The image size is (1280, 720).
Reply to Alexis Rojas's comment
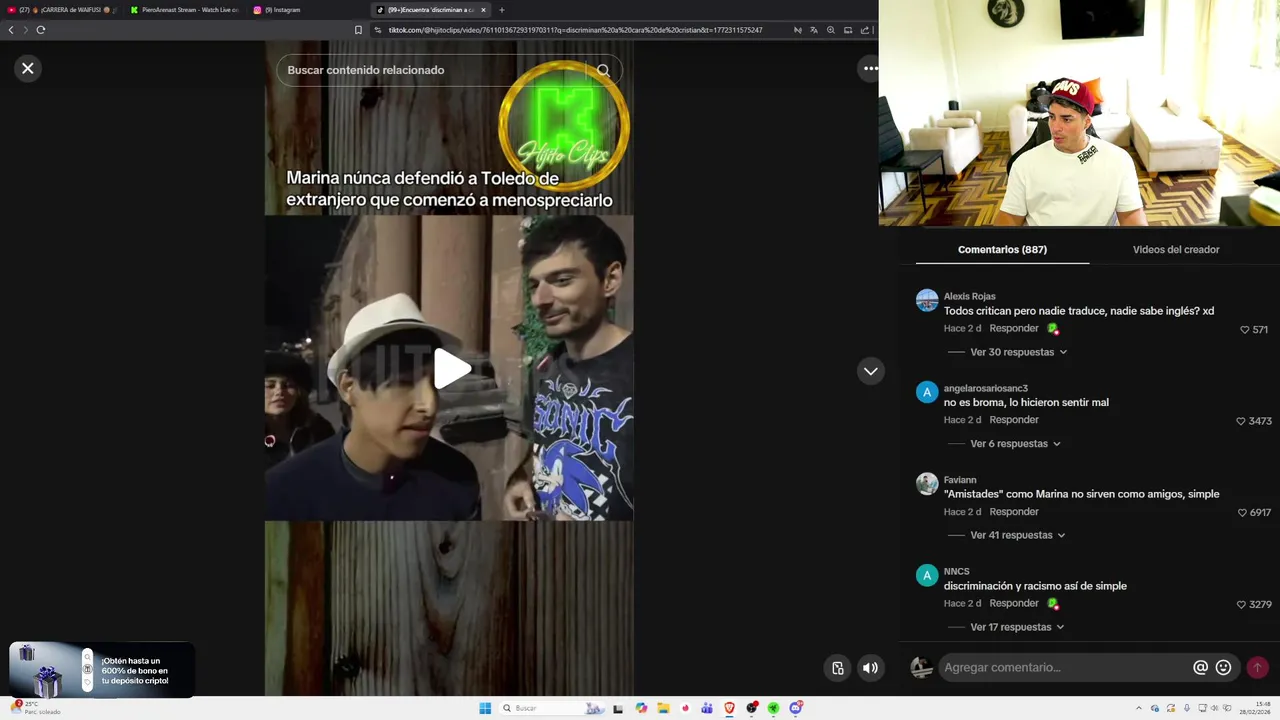[1014, 328]
